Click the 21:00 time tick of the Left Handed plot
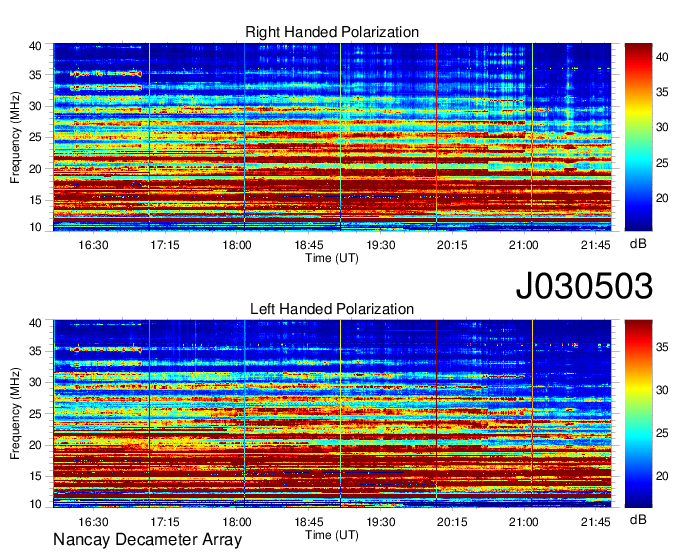The height and width of the screenshot is (552, 680). (x=524, y=522)
